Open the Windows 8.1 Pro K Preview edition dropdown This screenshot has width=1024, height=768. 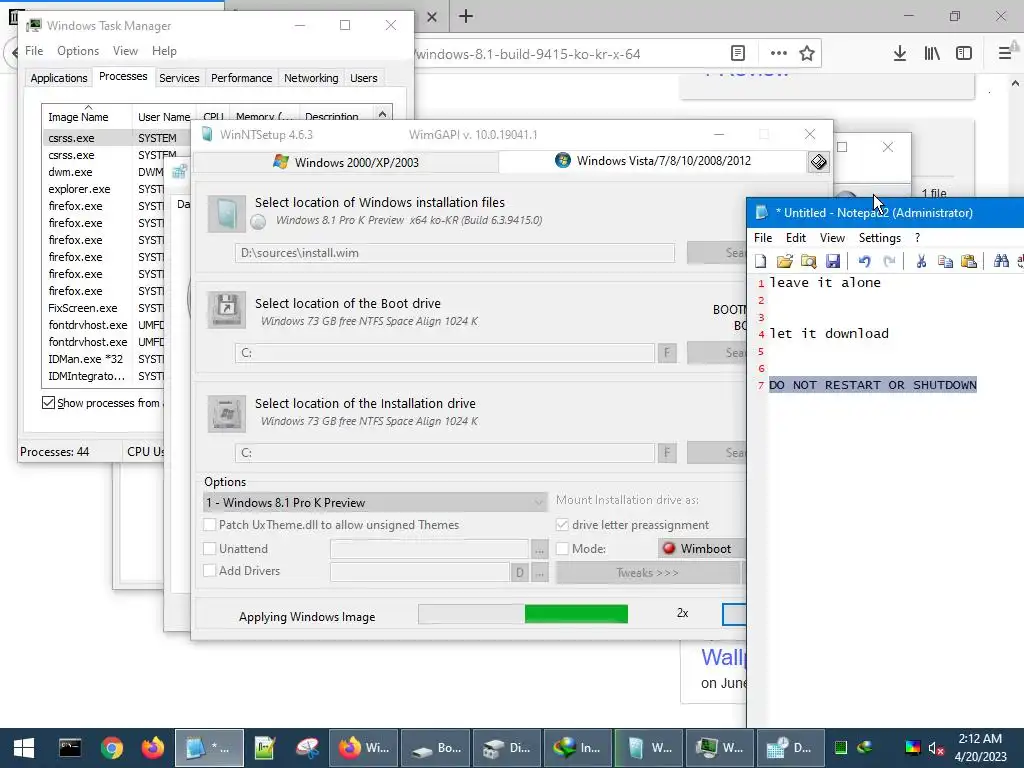[375, 502]
